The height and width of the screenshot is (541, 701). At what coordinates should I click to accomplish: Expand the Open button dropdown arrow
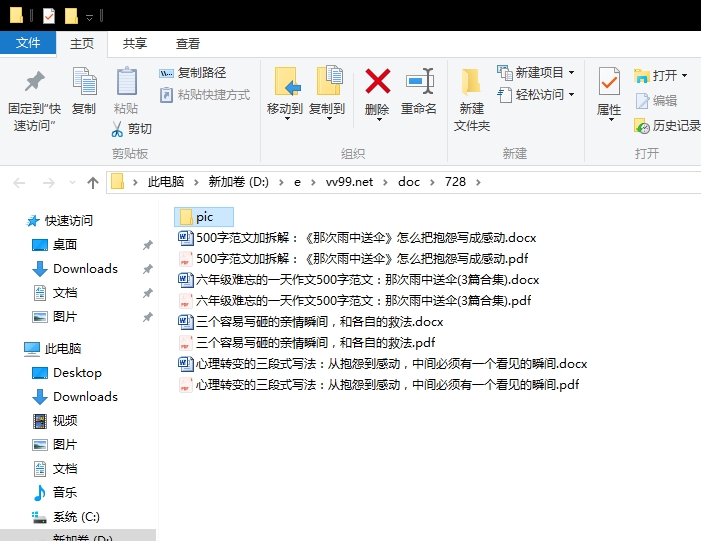point(684,76)
